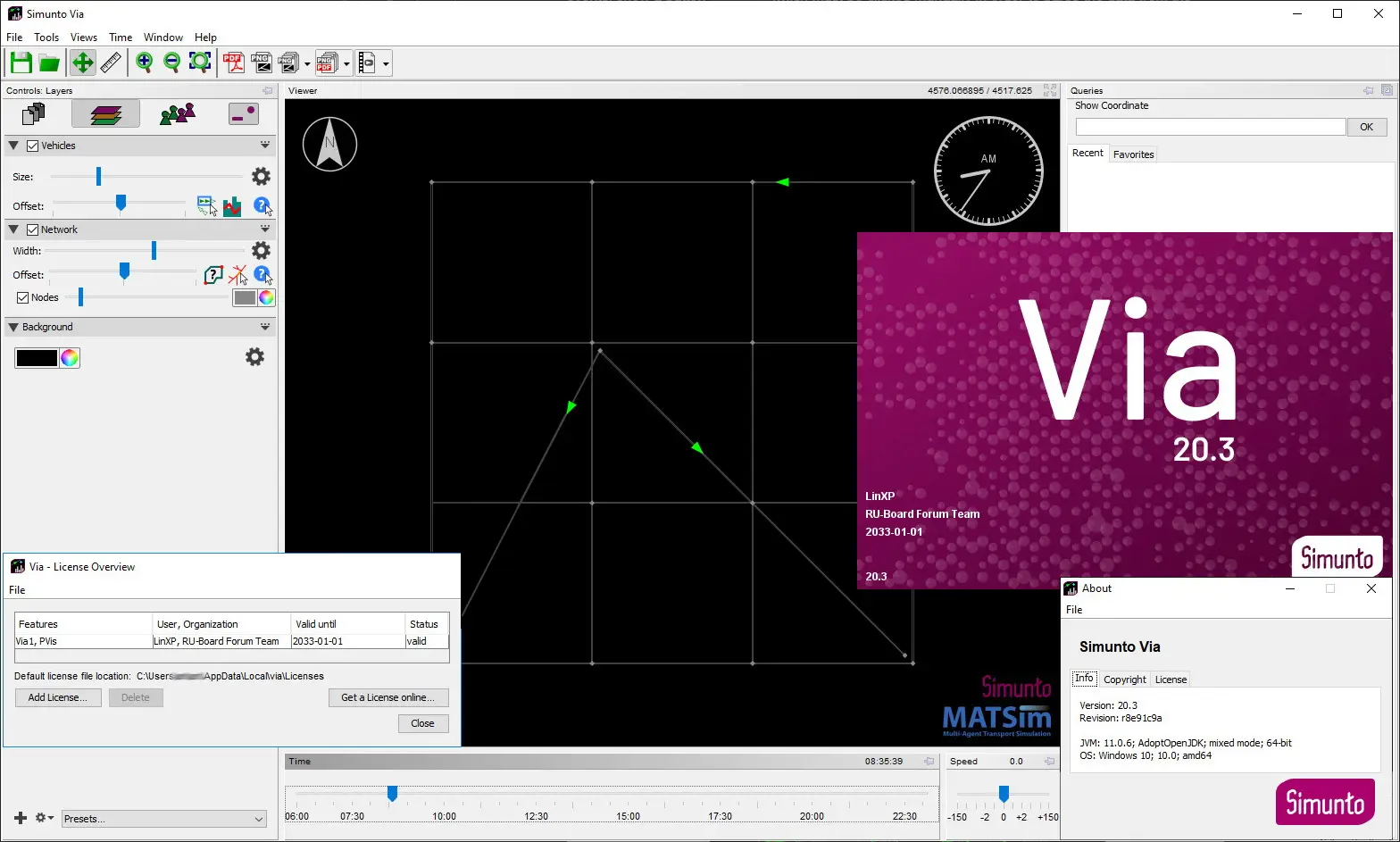Screen dimensions: 1400x842
Task: Open Vehicles layer settings gear
Action: [x=261, y=176]
